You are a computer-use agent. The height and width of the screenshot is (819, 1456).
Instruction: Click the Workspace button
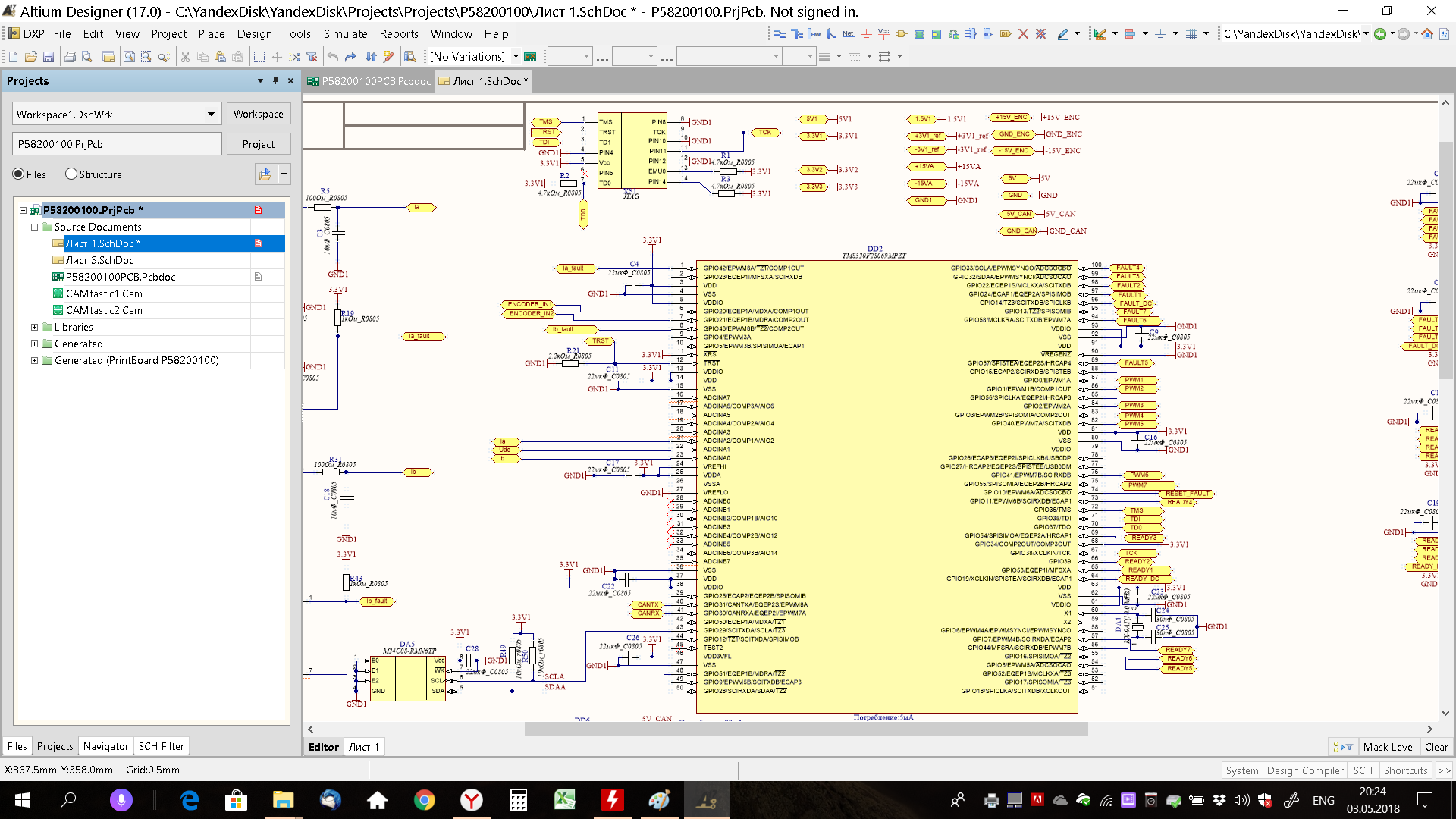[x=258, y=115]
